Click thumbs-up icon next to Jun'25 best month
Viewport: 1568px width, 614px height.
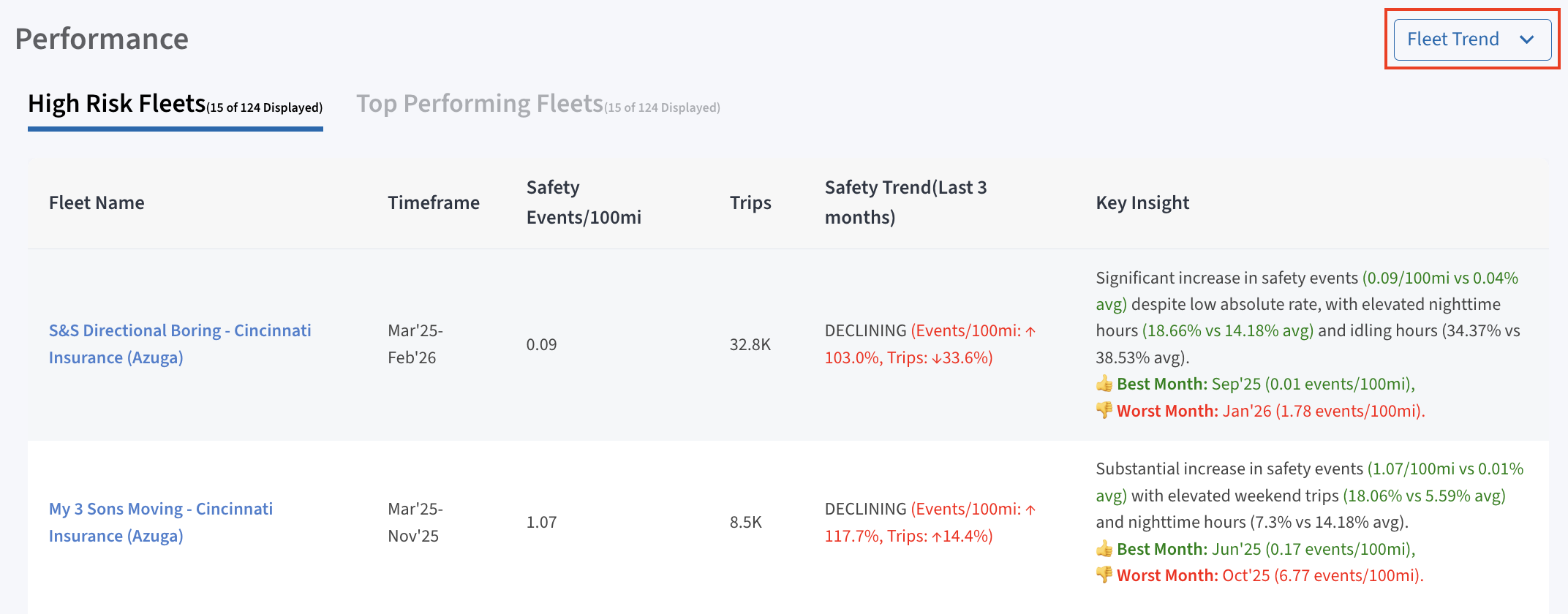[x=1104, y=549]
